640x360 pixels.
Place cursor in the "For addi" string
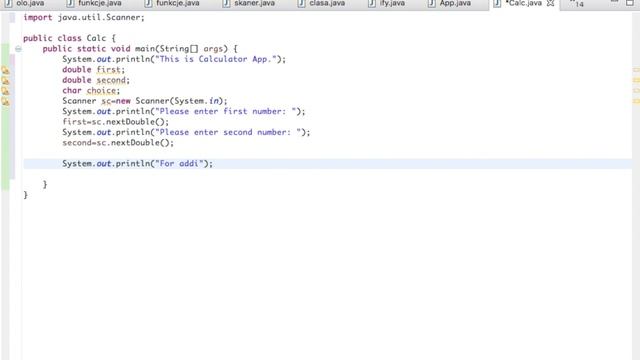point(179,164)
